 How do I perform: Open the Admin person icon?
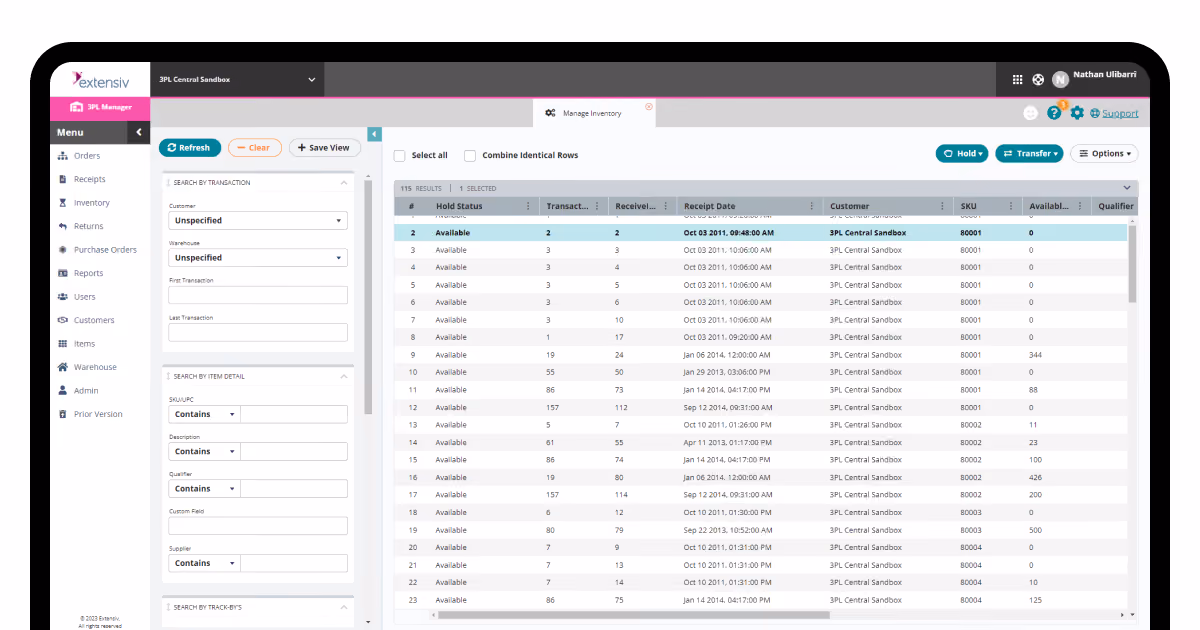[63, 391]
